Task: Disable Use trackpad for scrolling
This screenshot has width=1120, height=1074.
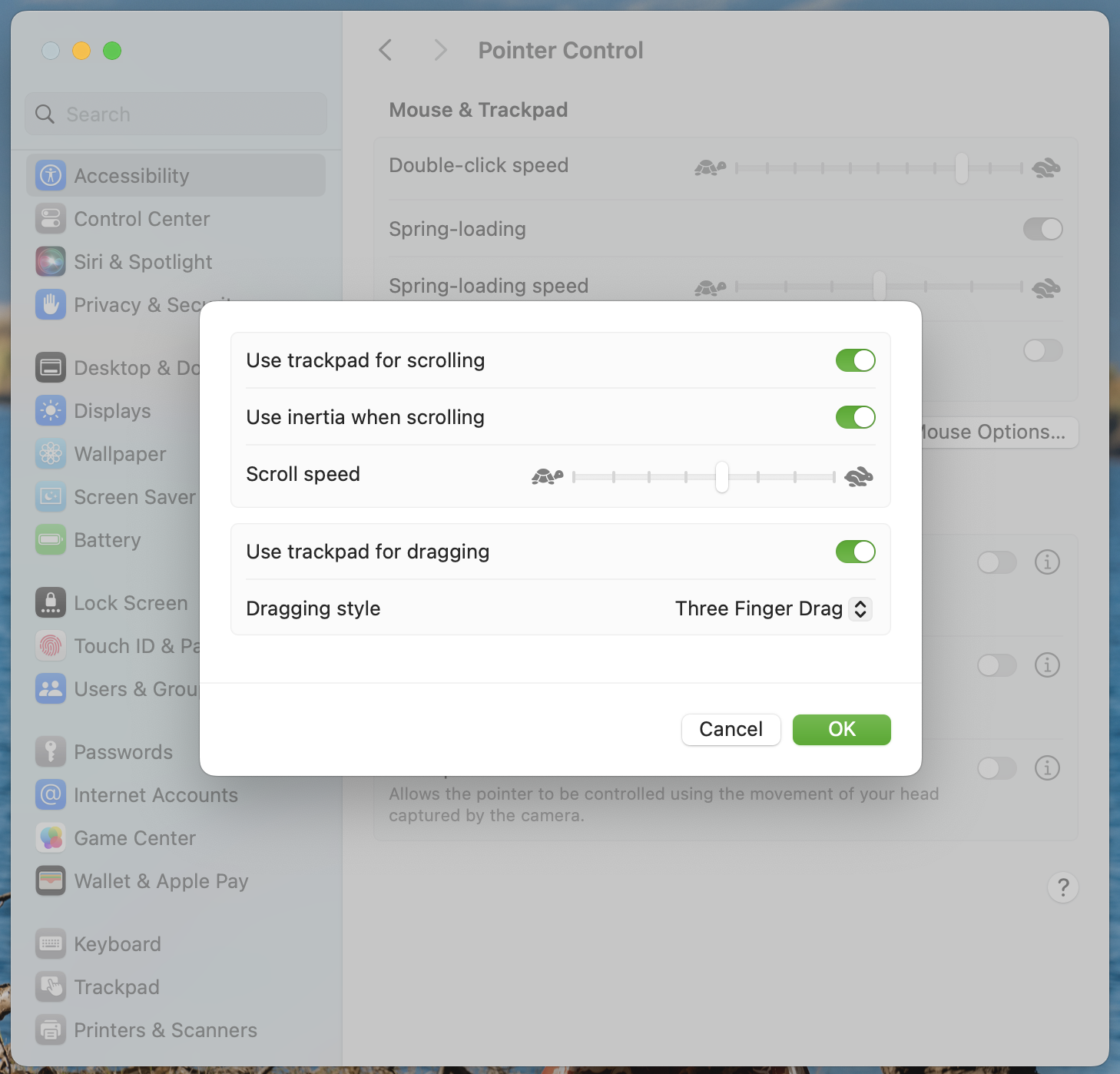Action: point(855,360)
